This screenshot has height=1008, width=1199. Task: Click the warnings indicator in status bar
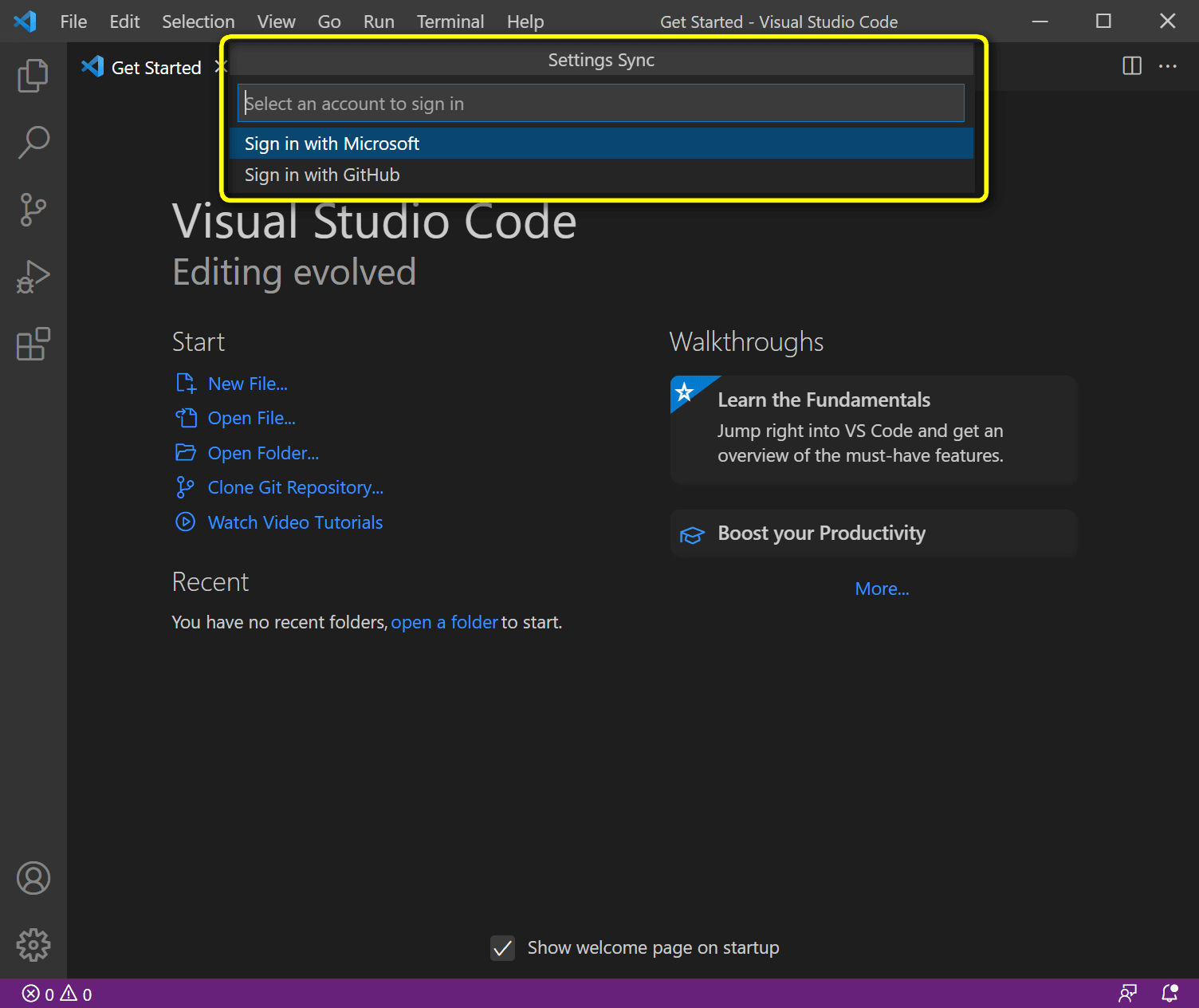click(77, 994)
